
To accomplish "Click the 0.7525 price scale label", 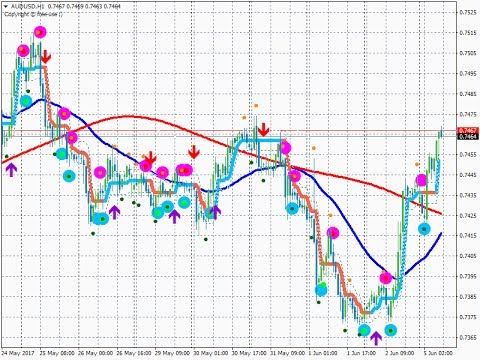I will 468,13.
